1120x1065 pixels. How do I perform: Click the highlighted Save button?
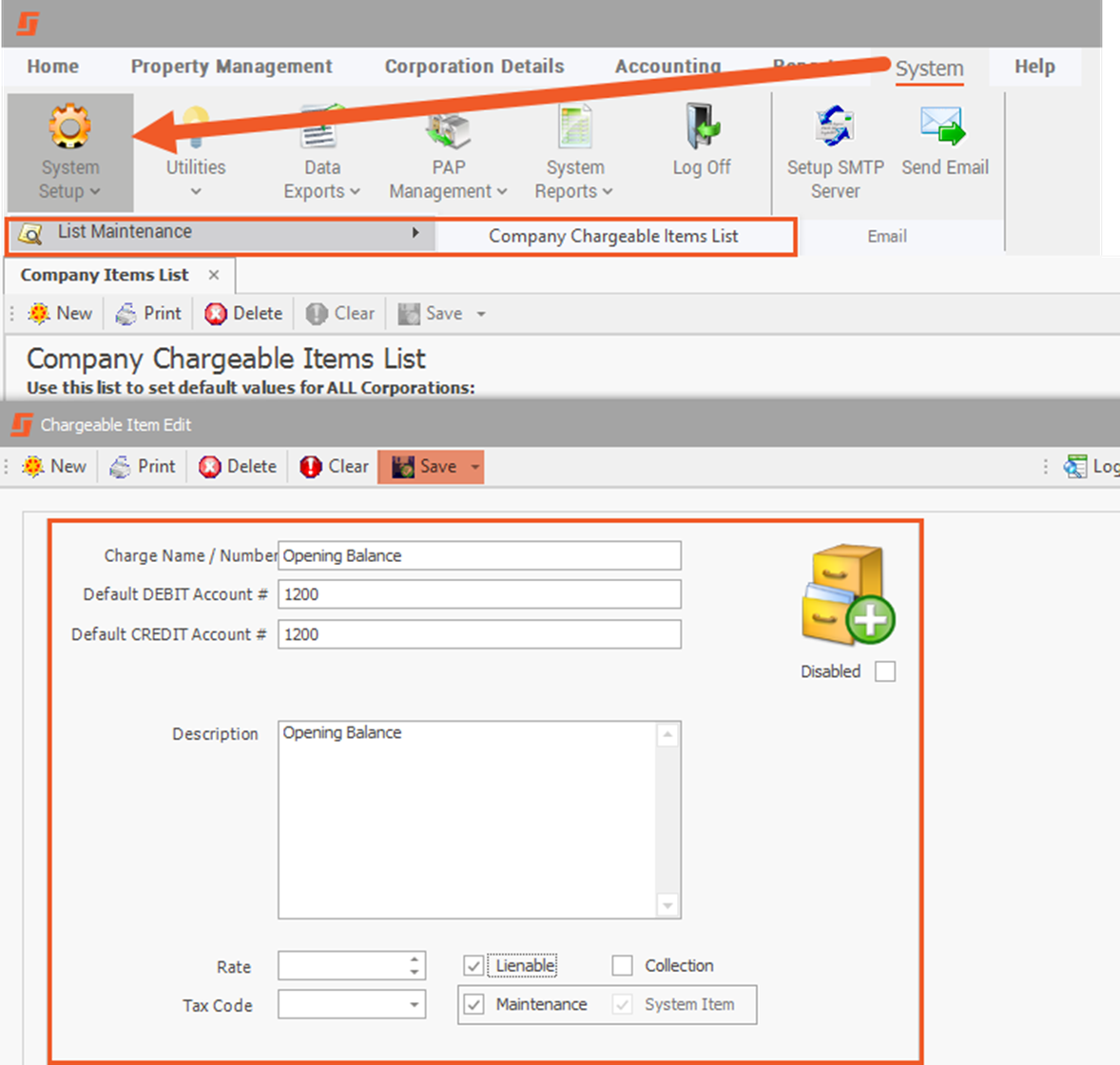tap(425, 467)
